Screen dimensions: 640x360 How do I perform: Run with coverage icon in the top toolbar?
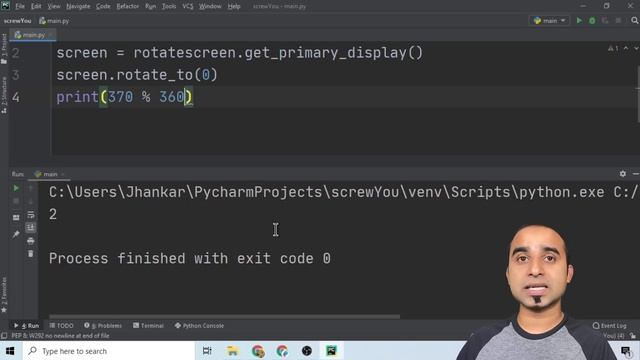[x=605, y=20]
